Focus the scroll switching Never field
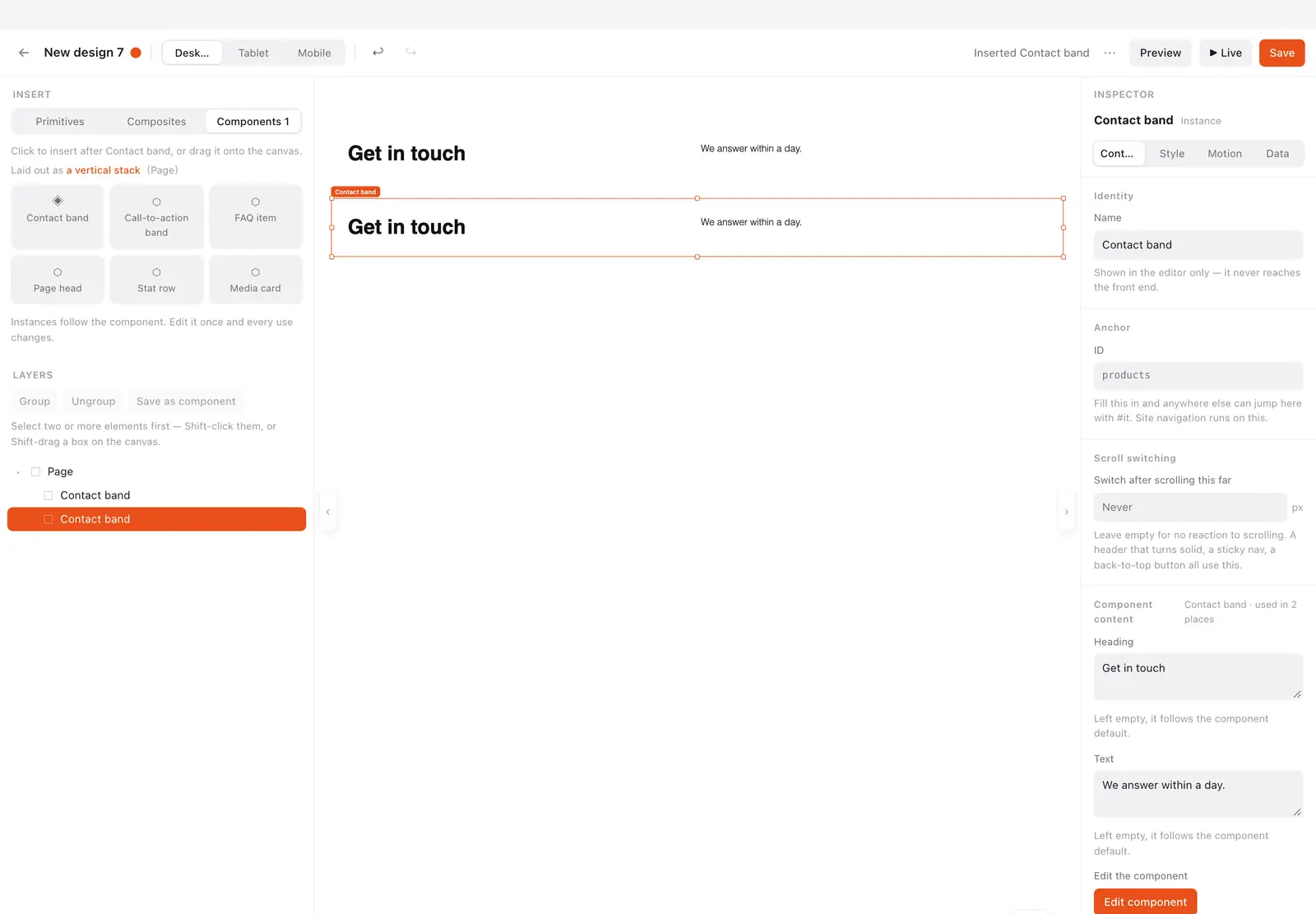The image size is (1316, 914). click(1190, 508)
